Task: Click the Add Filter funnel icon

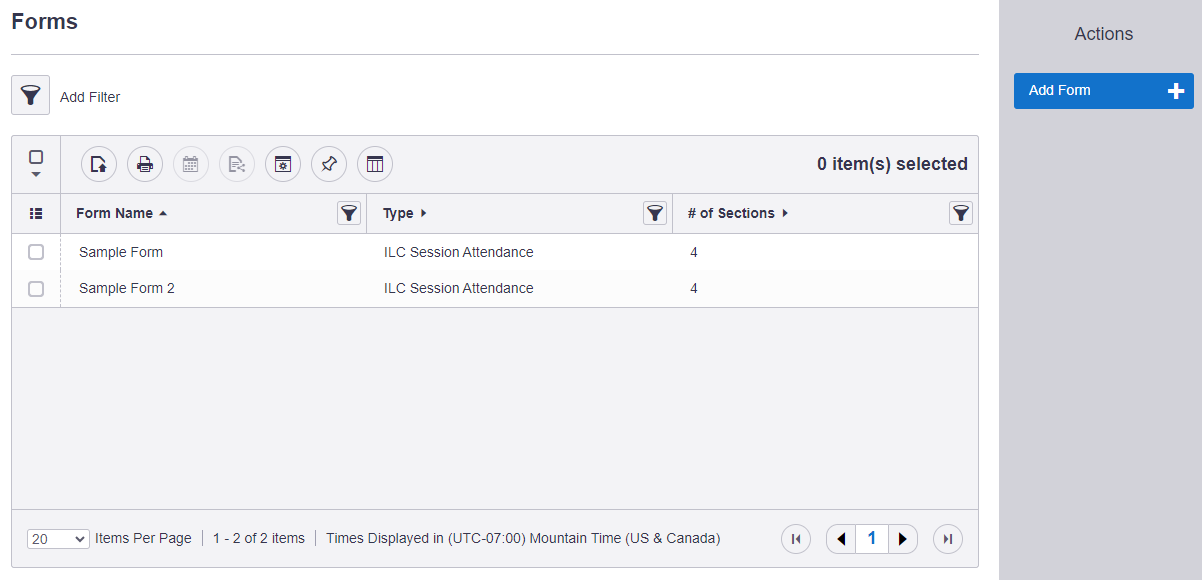Action: [30, 96]
